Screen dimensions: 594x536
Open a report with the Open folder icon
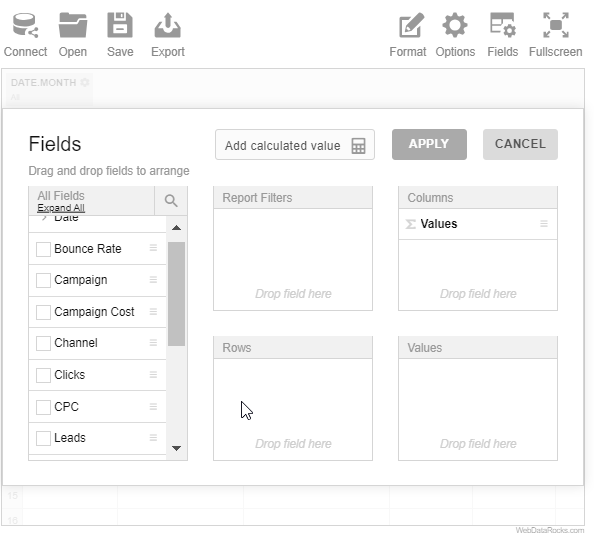73,25
